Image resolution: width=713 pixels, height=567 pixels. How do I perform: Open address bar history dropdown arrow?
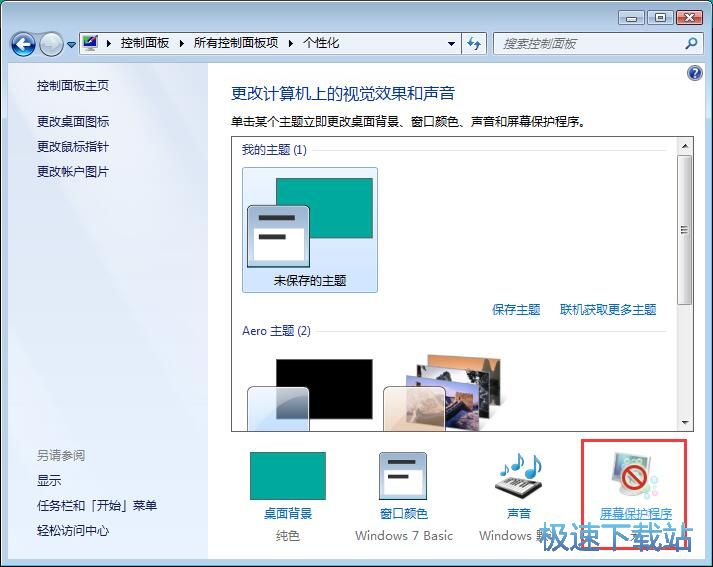point(451,44)
